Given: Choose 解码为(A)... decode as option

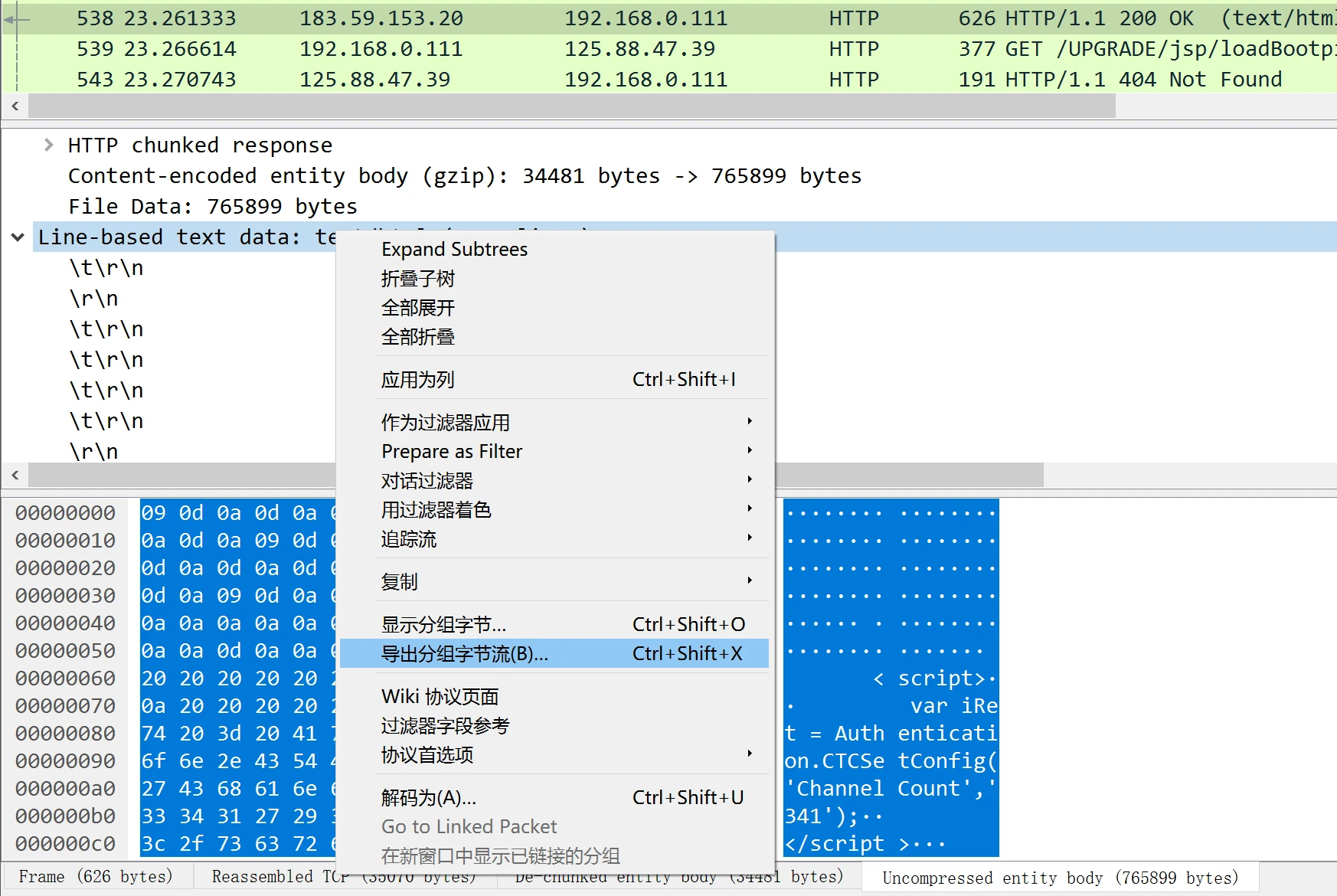Looking at the screenshot, I should pos(429,798).
